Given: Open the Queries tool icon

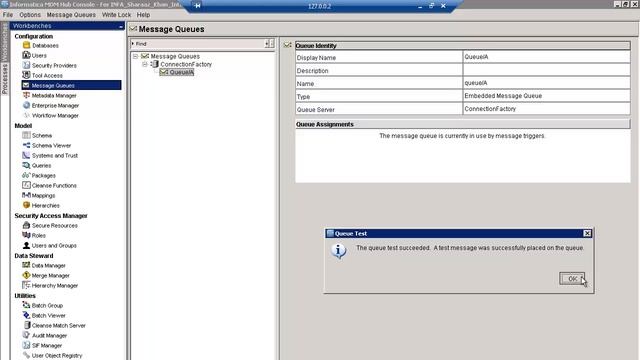Looking at the screenshot, I should point(27,165).
